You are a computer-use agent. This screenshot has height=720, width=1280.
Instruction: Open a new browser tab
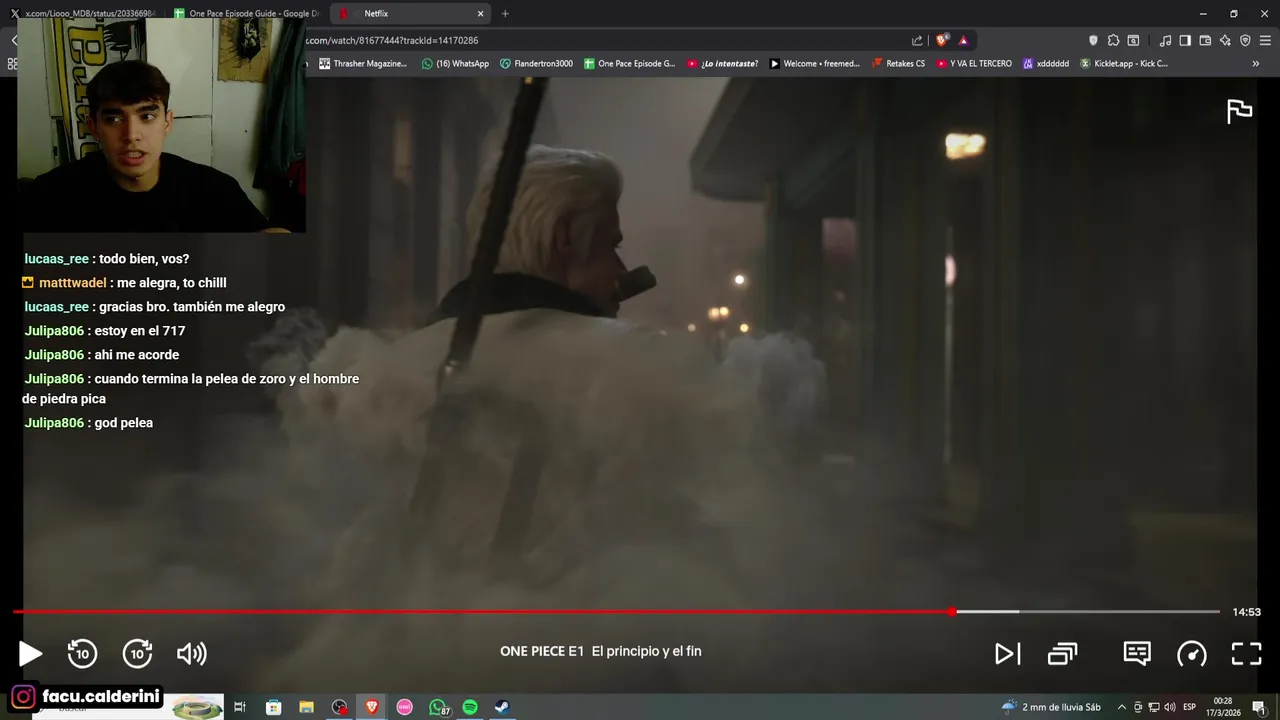click(505, 14)
